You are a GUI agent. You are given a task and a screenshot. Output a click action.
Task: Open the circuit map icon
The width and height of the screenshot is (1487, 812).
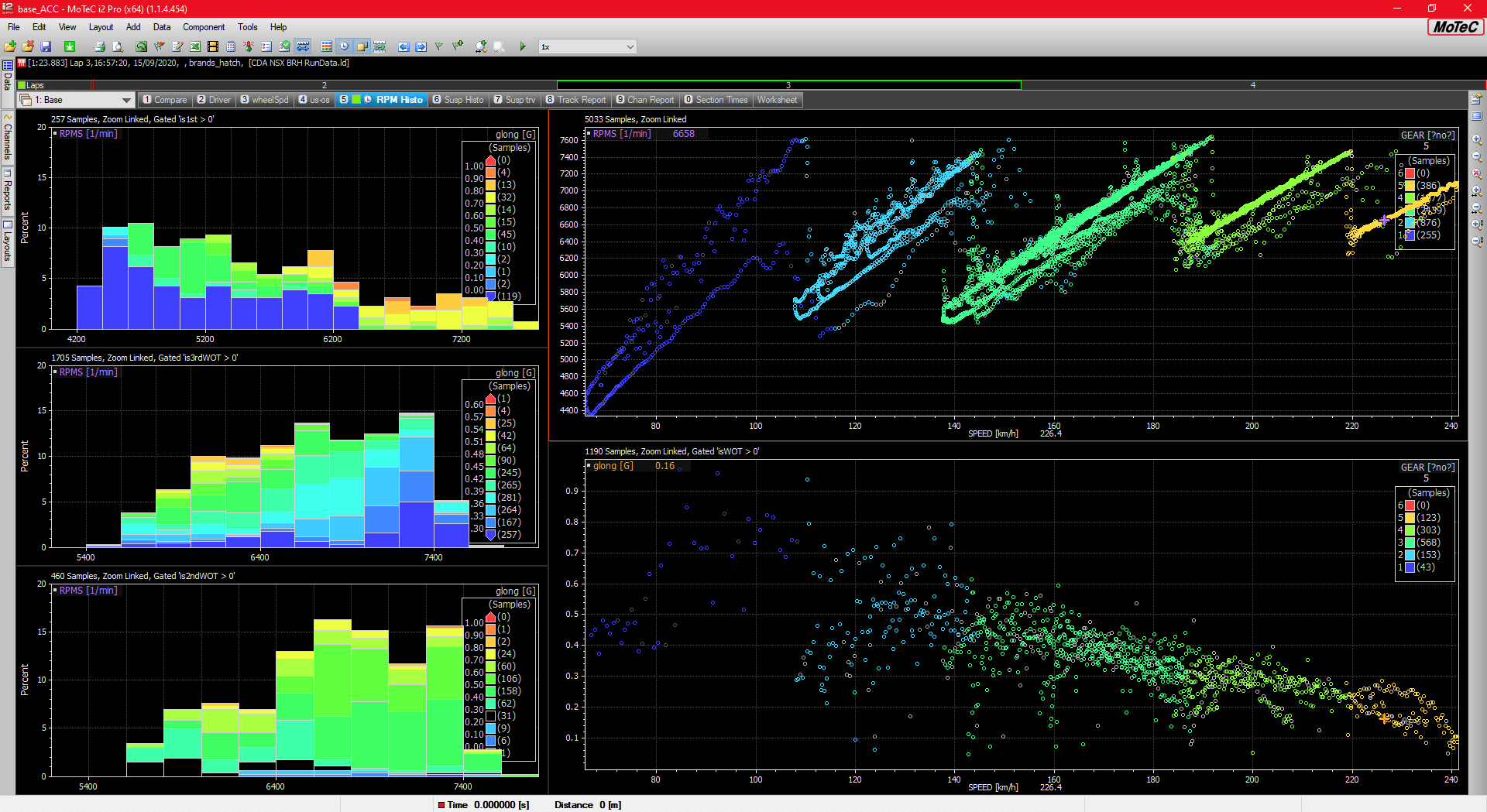coord(141,46)
